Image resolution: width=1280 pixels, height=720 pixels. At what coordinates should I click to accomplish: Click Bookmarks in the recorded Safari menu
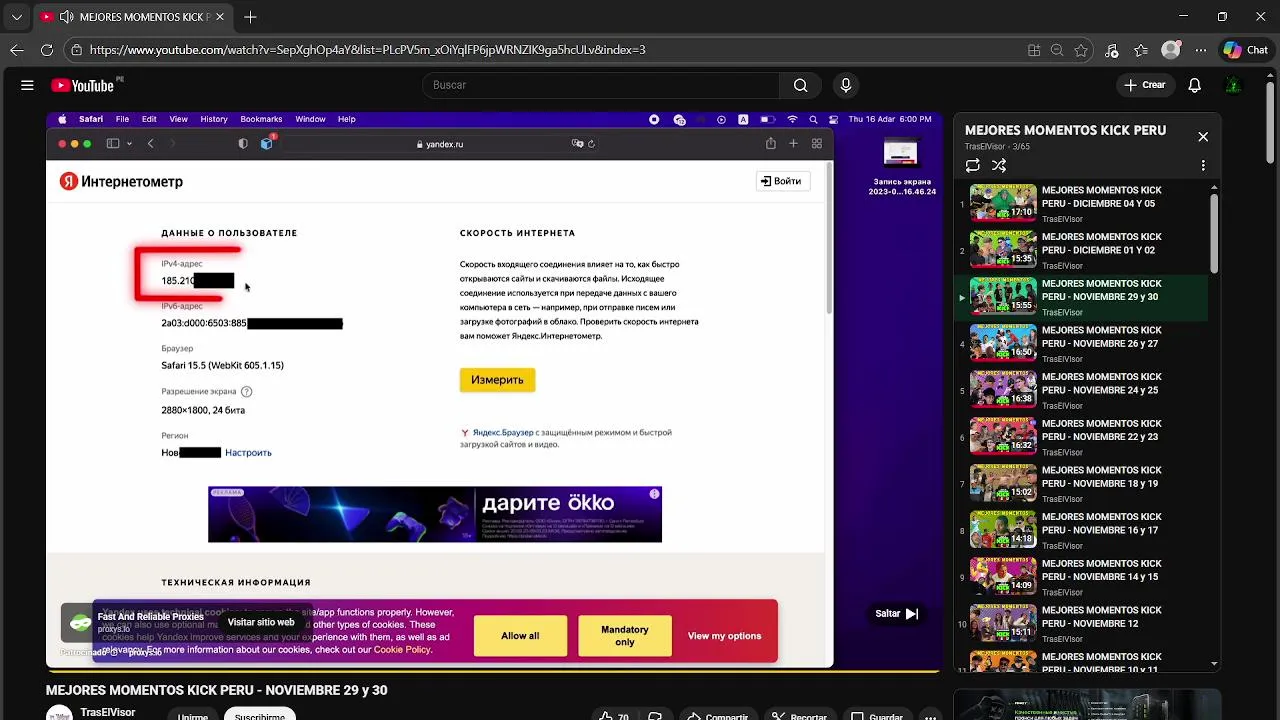click(261, 119)
